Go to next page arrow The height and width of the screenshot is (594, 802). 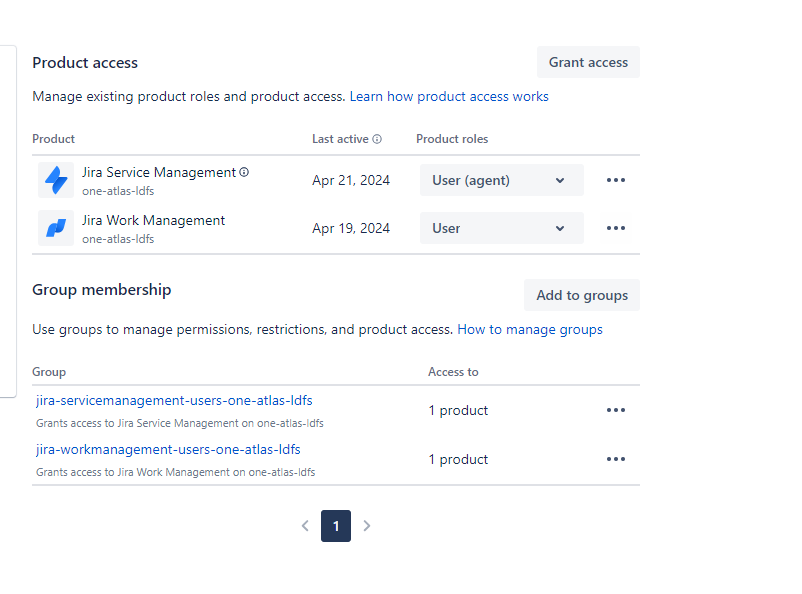[367, 525]
